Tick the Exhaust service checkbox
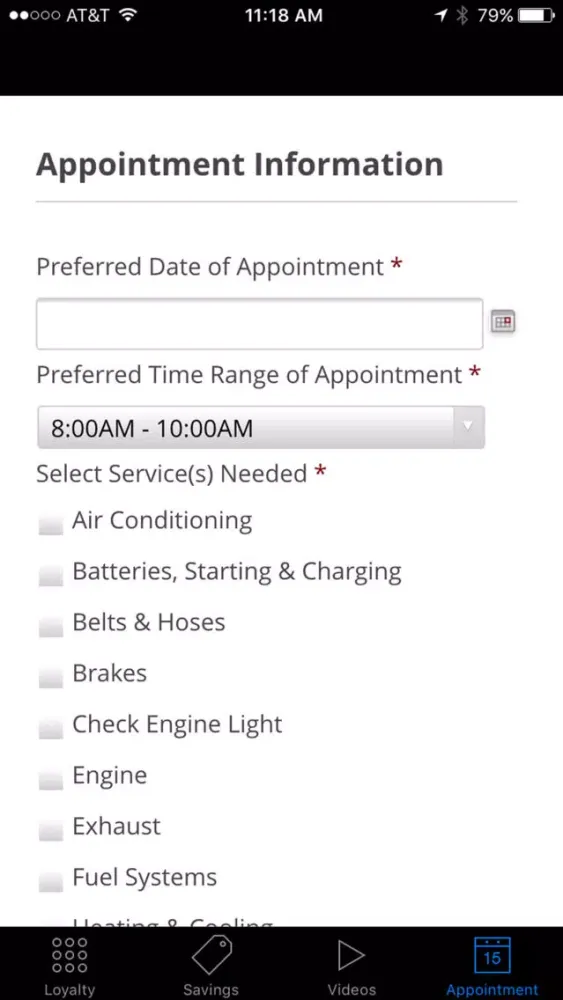The image size is (563, 1000). coord(51,830)
